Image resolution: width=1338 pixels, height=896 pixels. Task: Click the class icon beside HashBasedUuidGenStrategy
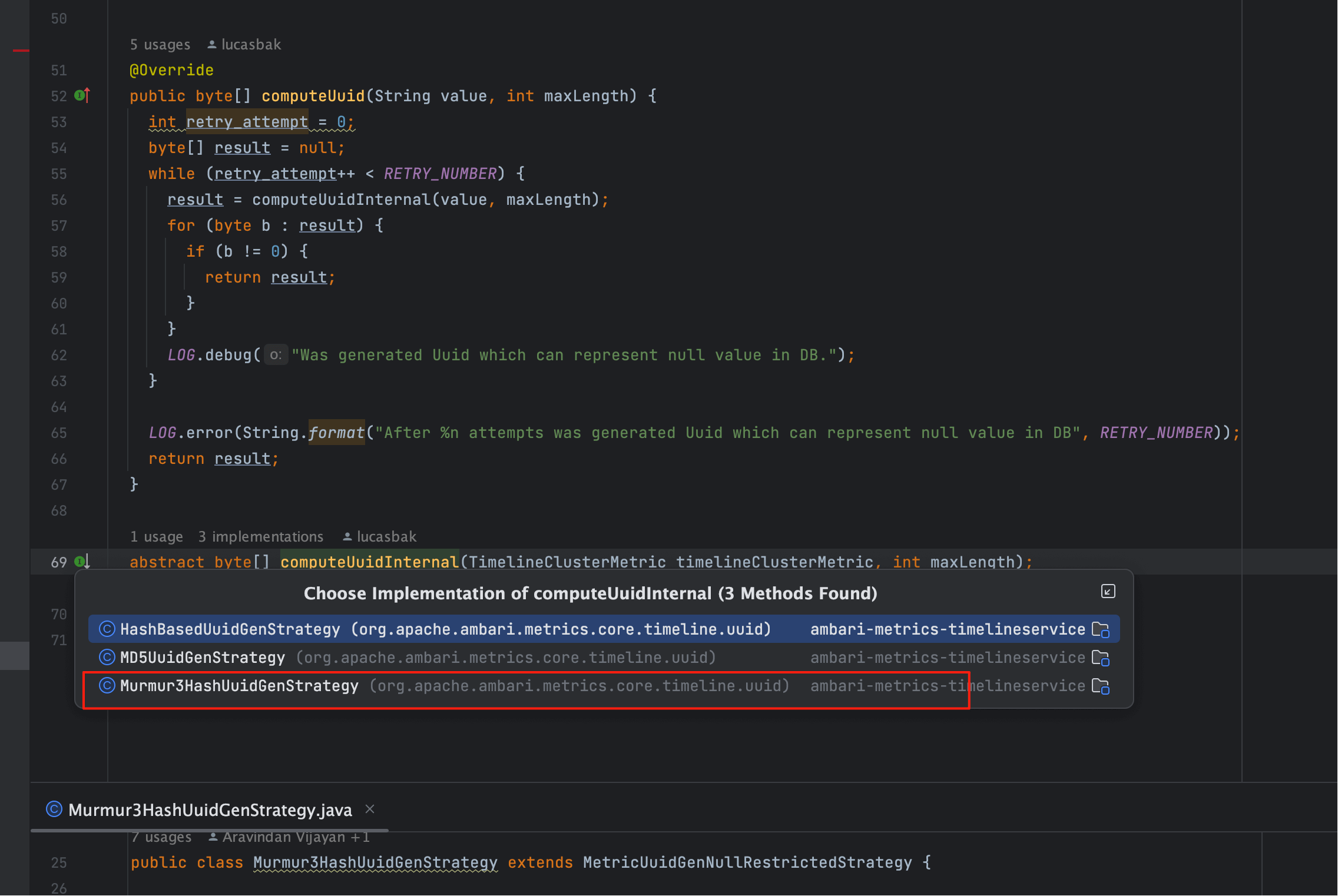click(x=107, y=629)
